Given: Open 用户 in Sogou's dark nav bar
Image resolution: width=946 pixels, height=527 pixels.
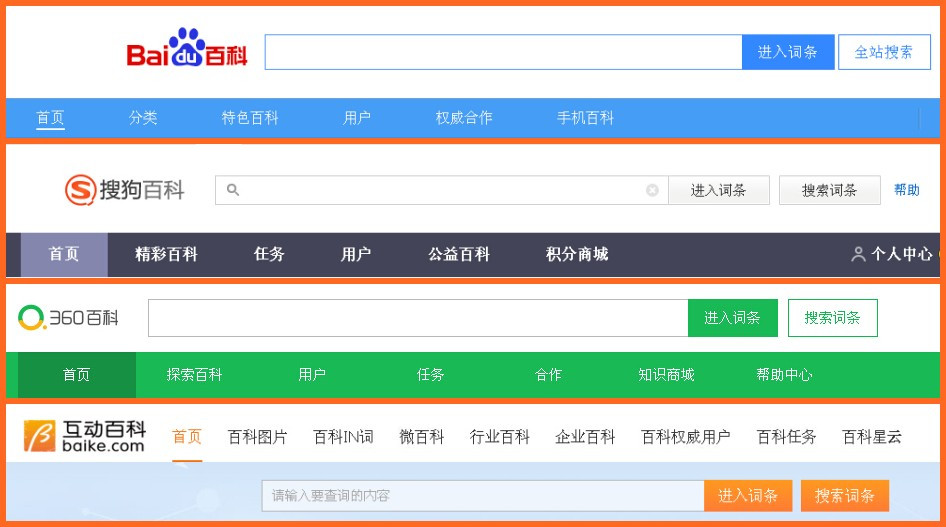Looking at the screenshot, I should tap(356, 254).
